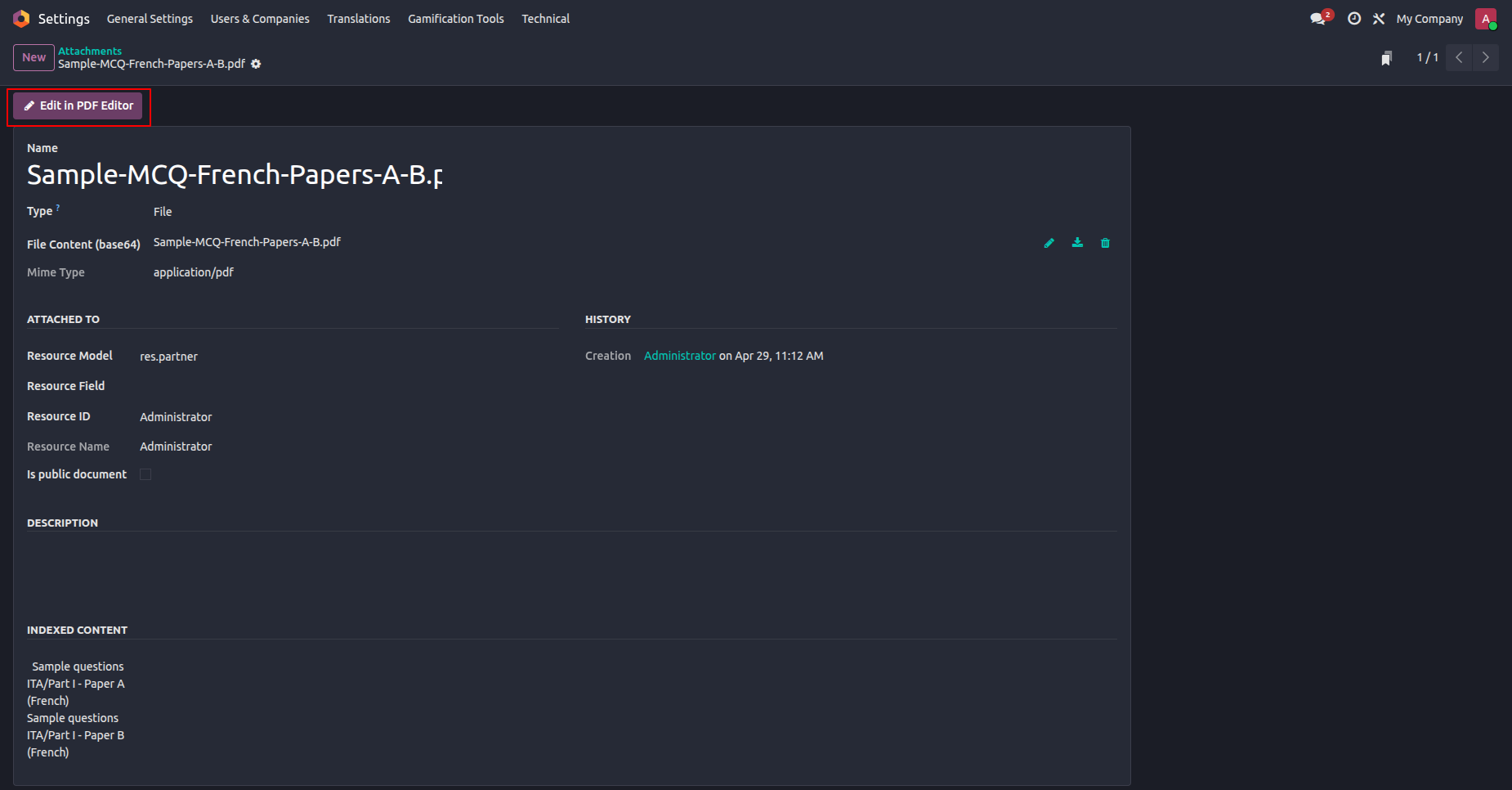Viewport: 1512px width, 790px height.
Task: Delete the file content trash icon
Action: (1105, 243)
